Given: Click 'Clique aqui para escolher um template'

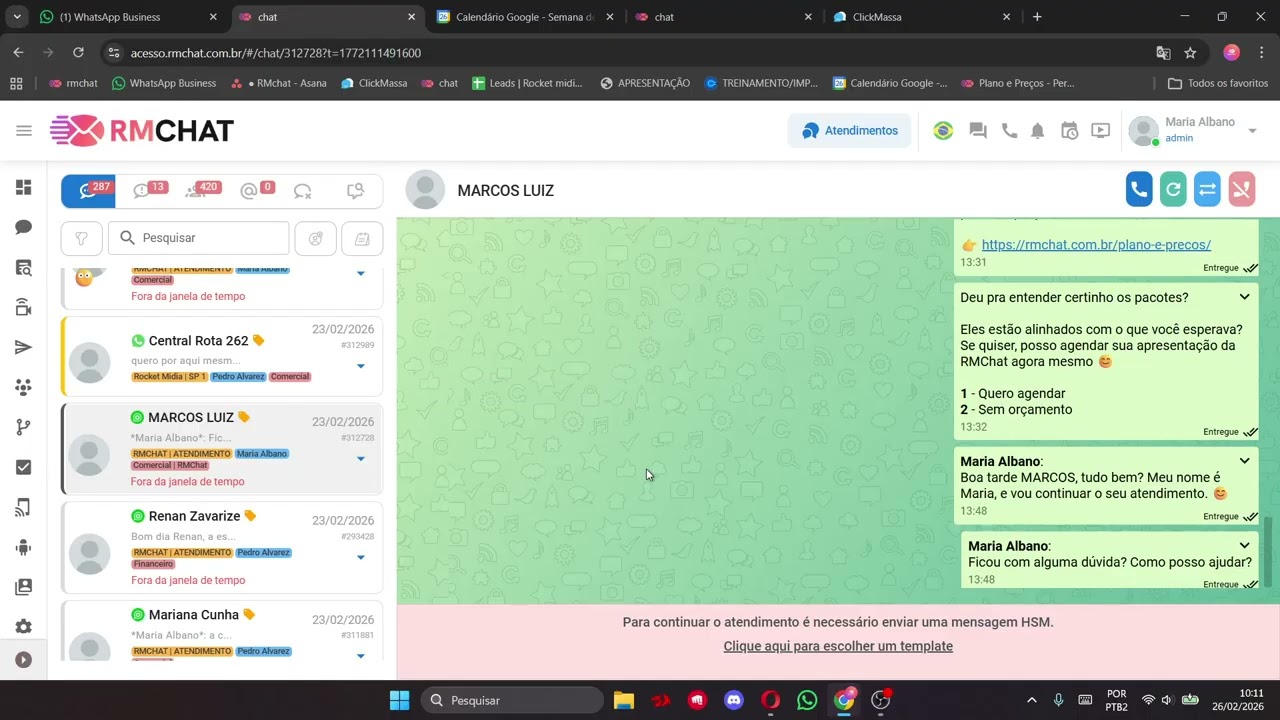Looking at the screenshot, I should [x=838, y=646].
